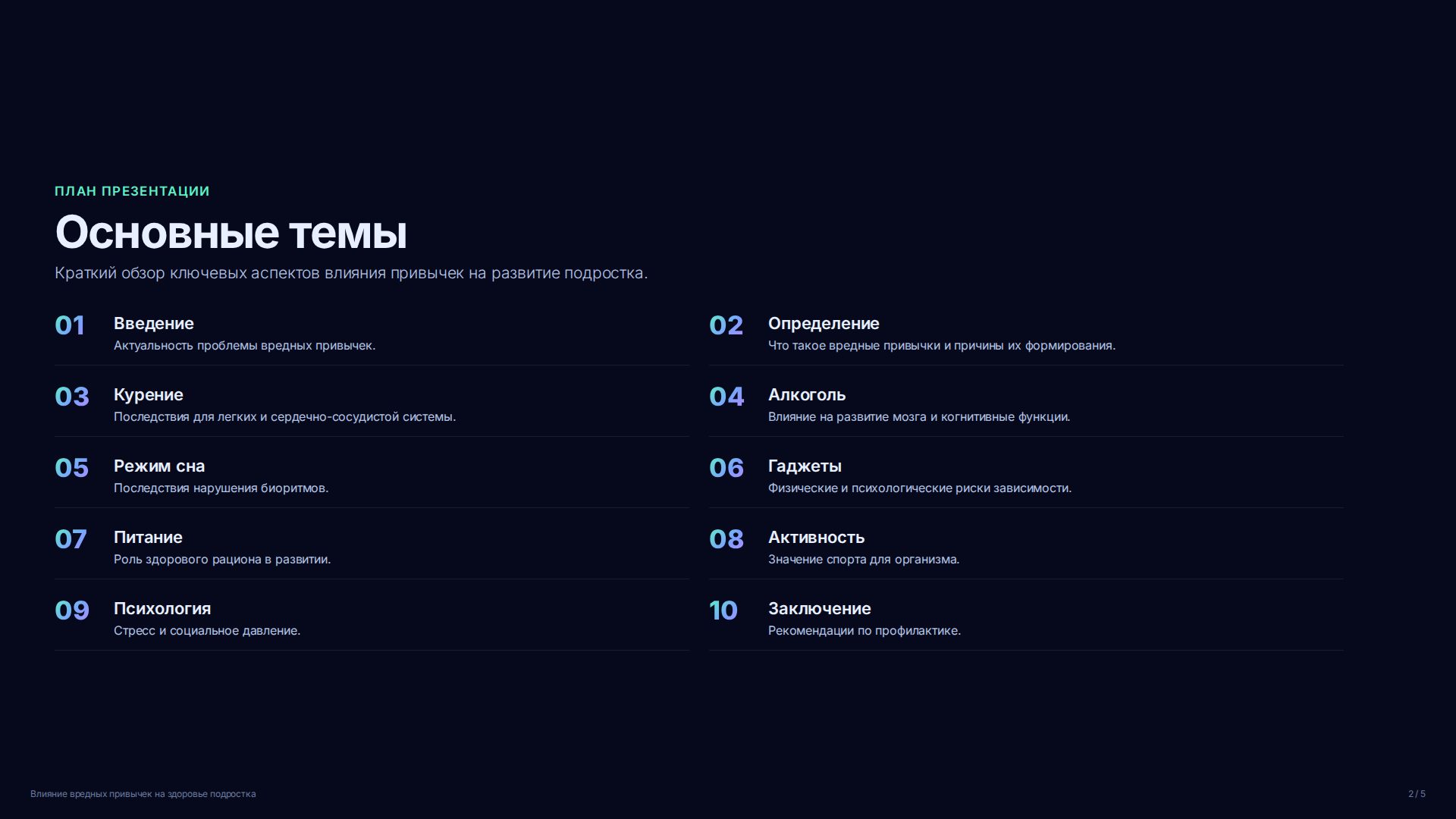Click the number 01 marker

(x=69, y=325)
